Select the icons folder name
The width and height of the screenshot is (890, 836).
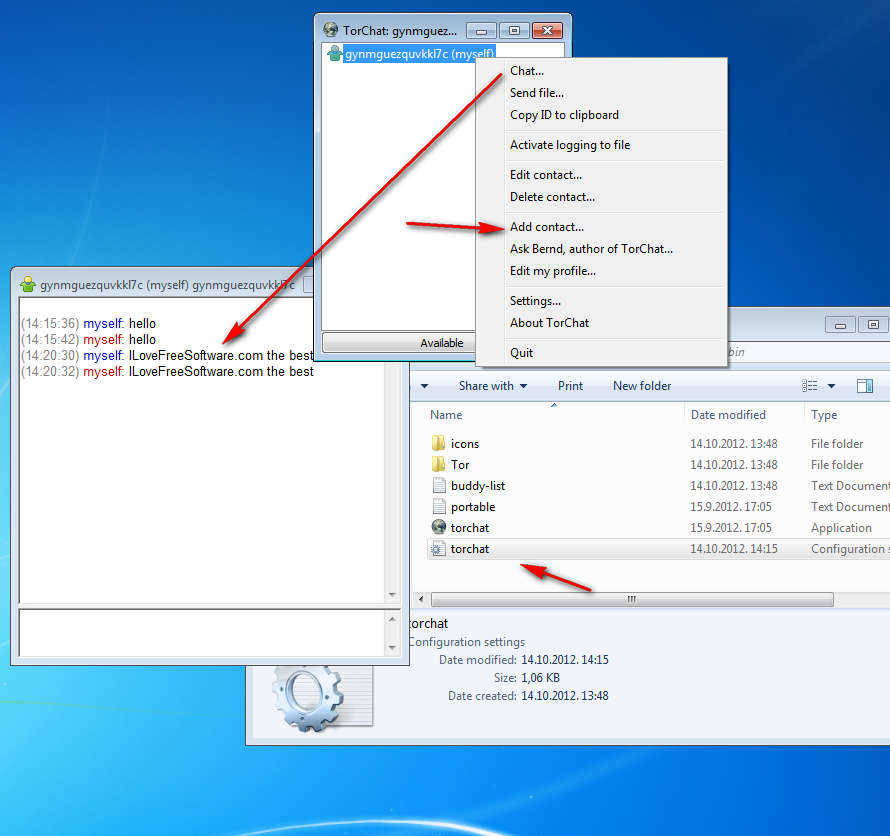[465, 444]
